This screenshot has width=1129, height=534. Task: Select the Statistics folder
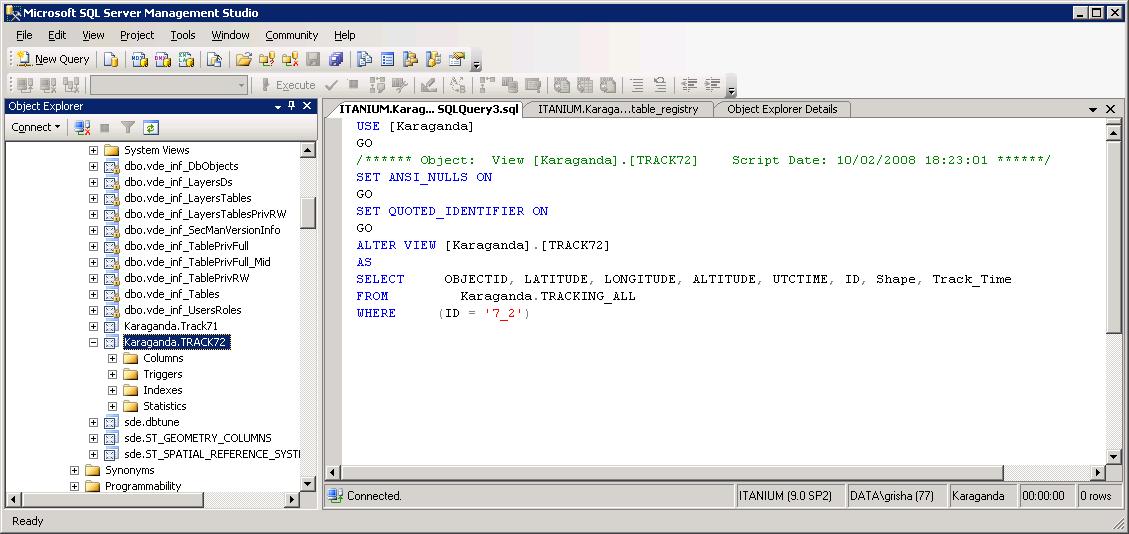click(x=164, y=406)
